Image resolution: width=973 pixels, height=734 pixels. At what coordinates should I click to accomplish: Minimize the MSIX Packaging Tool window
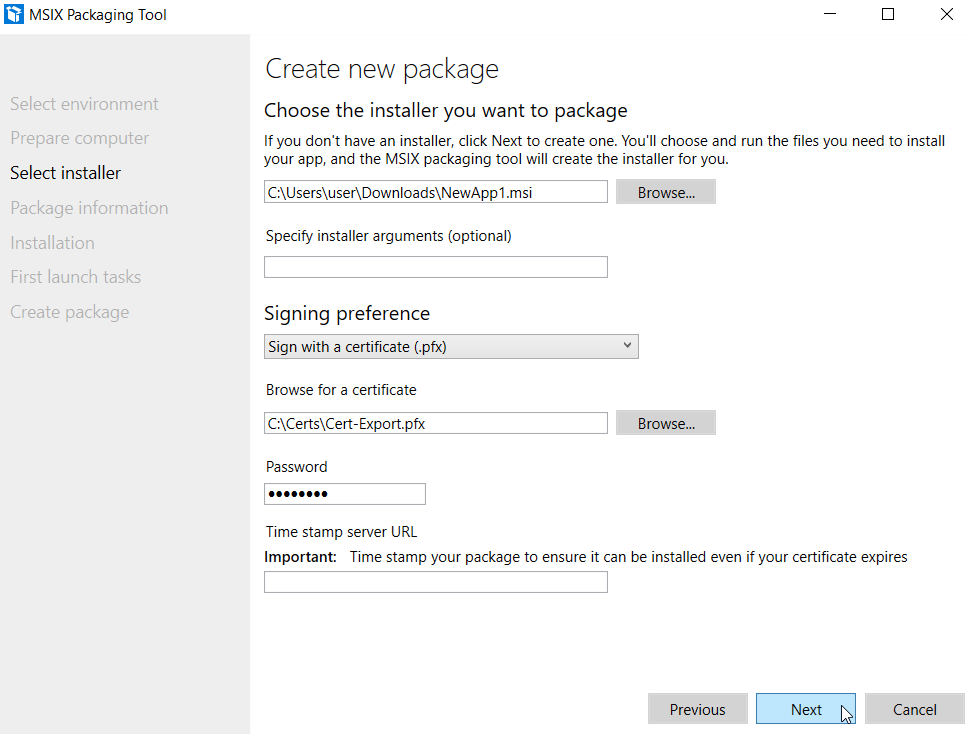(x=830, y=14)
